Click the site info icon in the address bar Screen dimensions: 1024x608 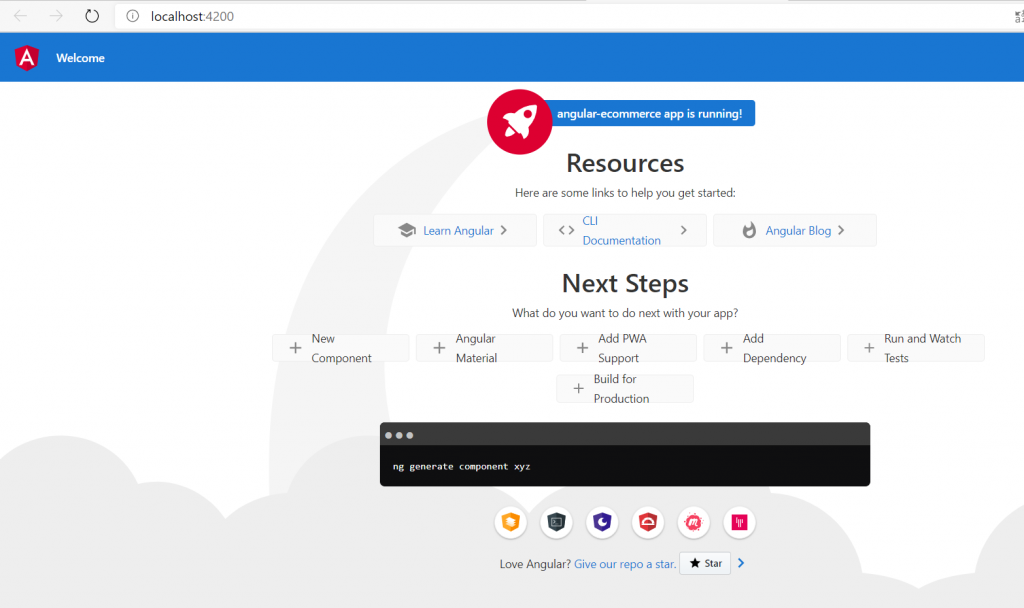pos(133,16)
